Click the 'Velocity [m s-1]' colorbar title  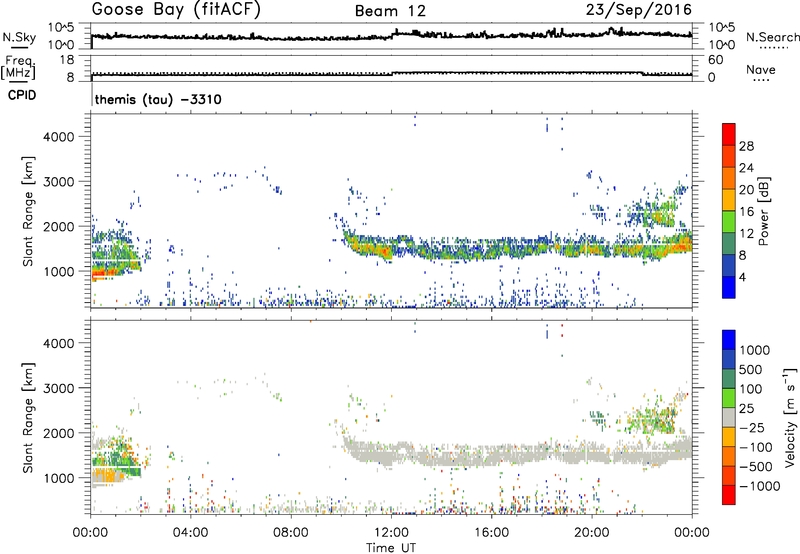click(790, 417)
